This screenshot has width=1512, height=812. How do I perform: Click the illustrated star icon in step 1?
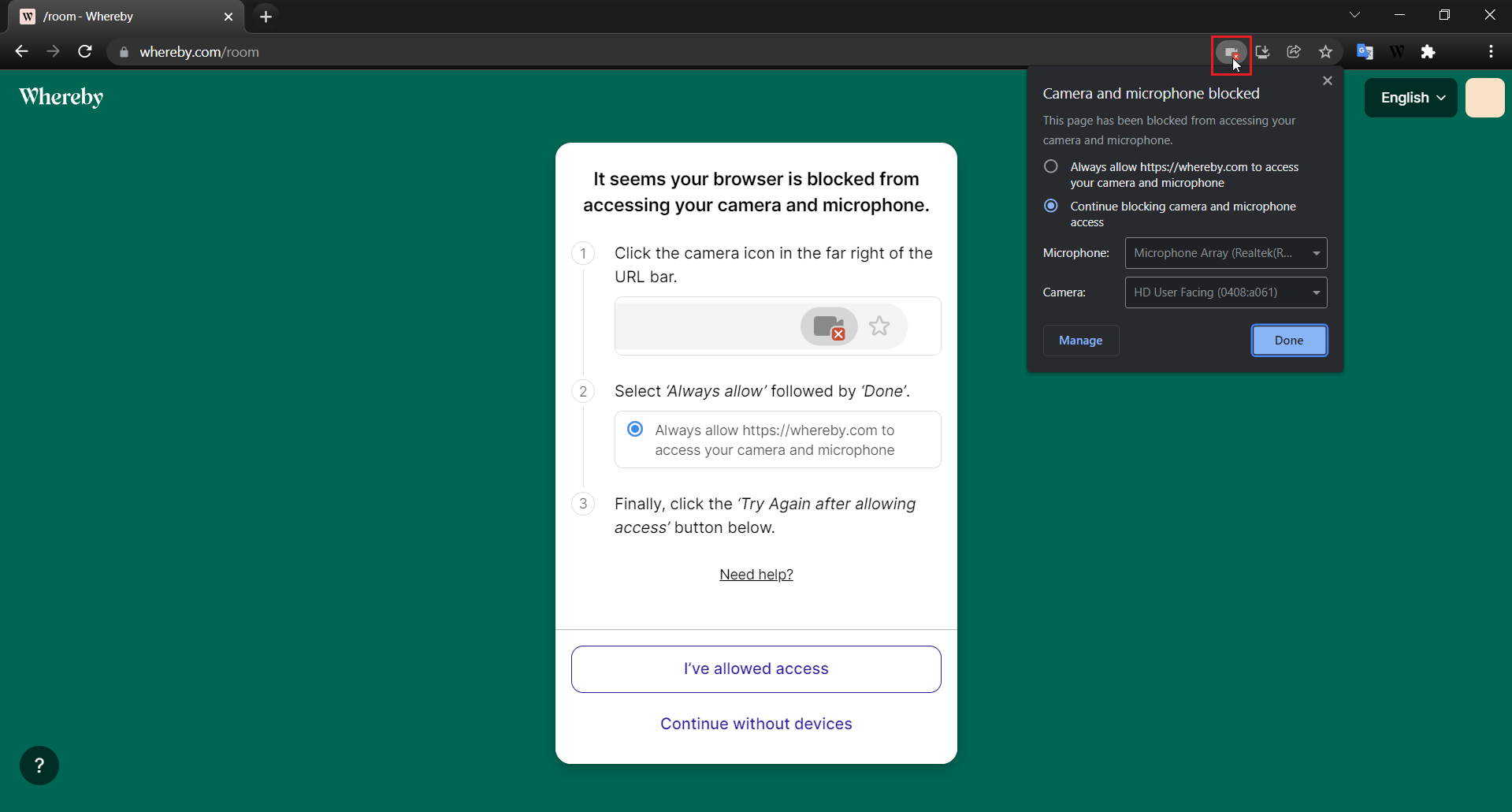pos(879,326)
